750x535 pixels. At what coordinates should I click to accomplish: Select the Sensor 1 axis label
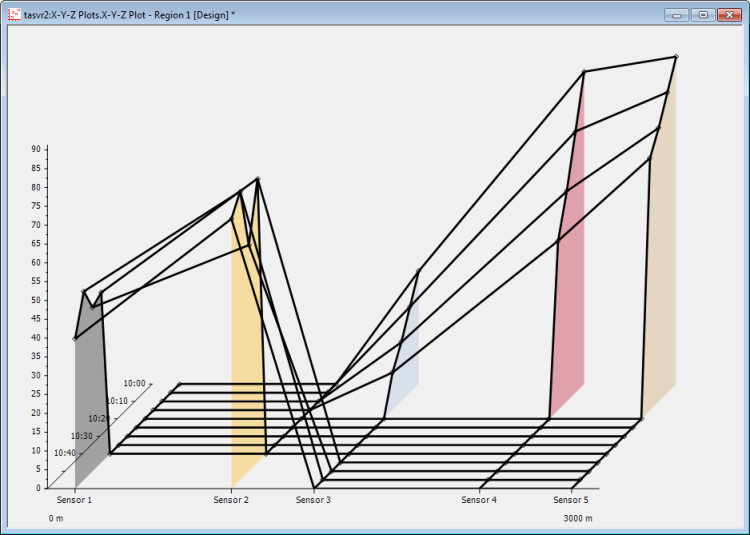pyautogui.click(x=75, y=499)
